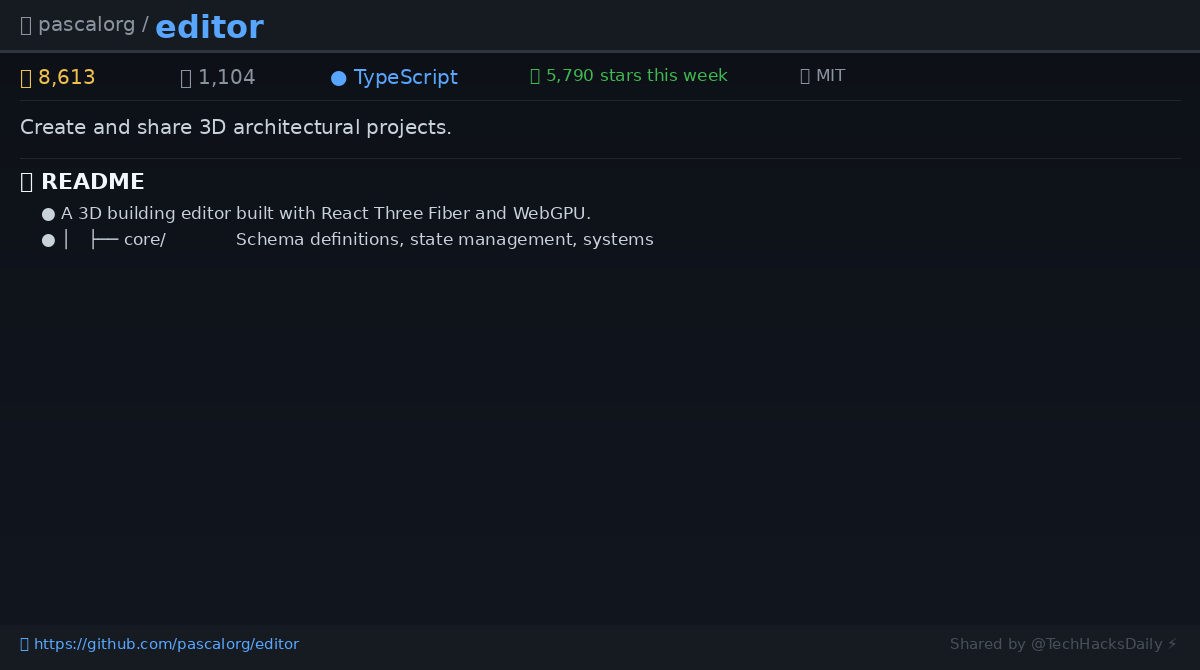Click the React Three Fiber README line
This screenshot has width=1200, height=670.
coord(326,213)
